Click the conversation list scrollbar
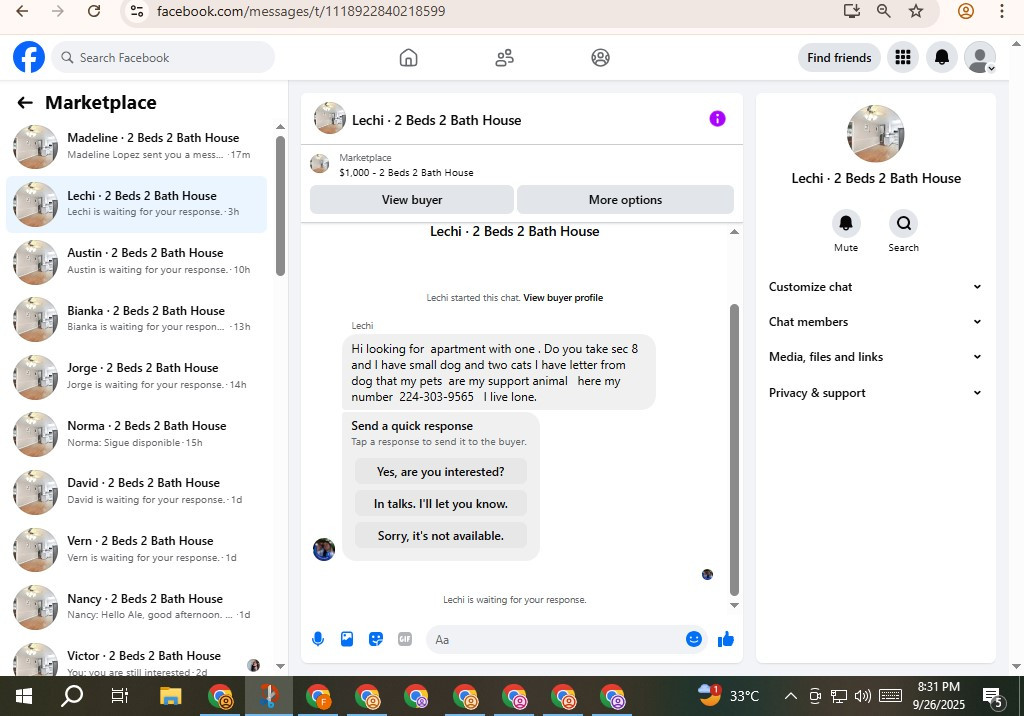Viewport: 1024px width, 716px height. pyautogui.click(x=280, y=206)
